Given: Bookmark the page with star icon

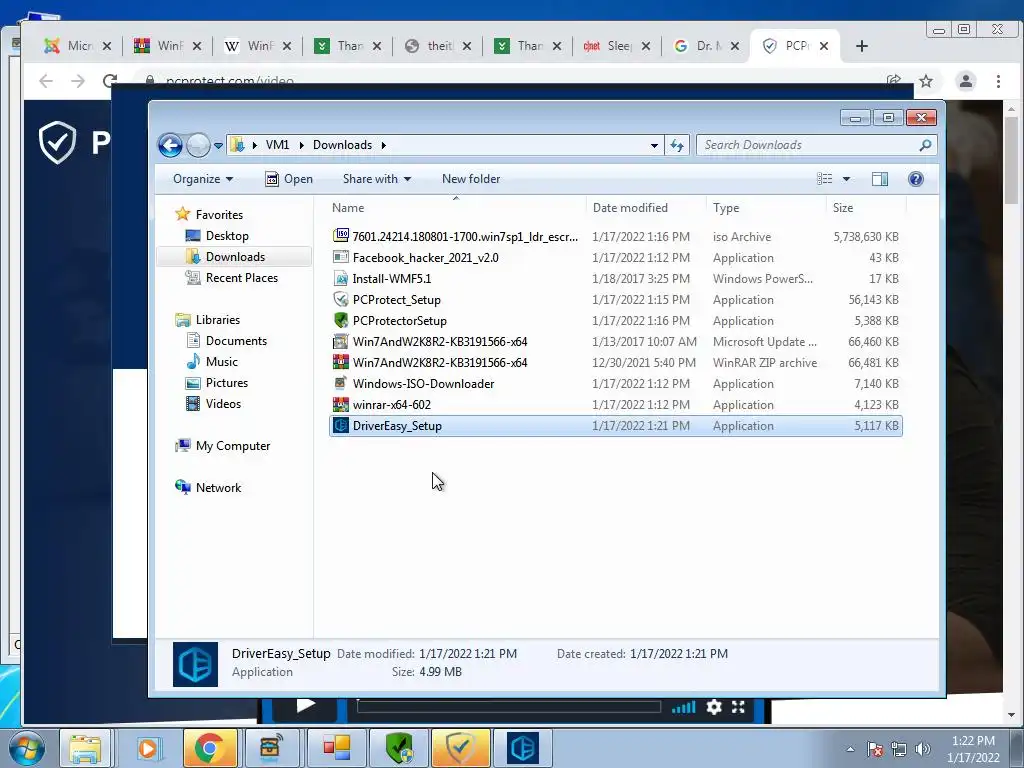Looking at the screenshot, I should point(925,81).
